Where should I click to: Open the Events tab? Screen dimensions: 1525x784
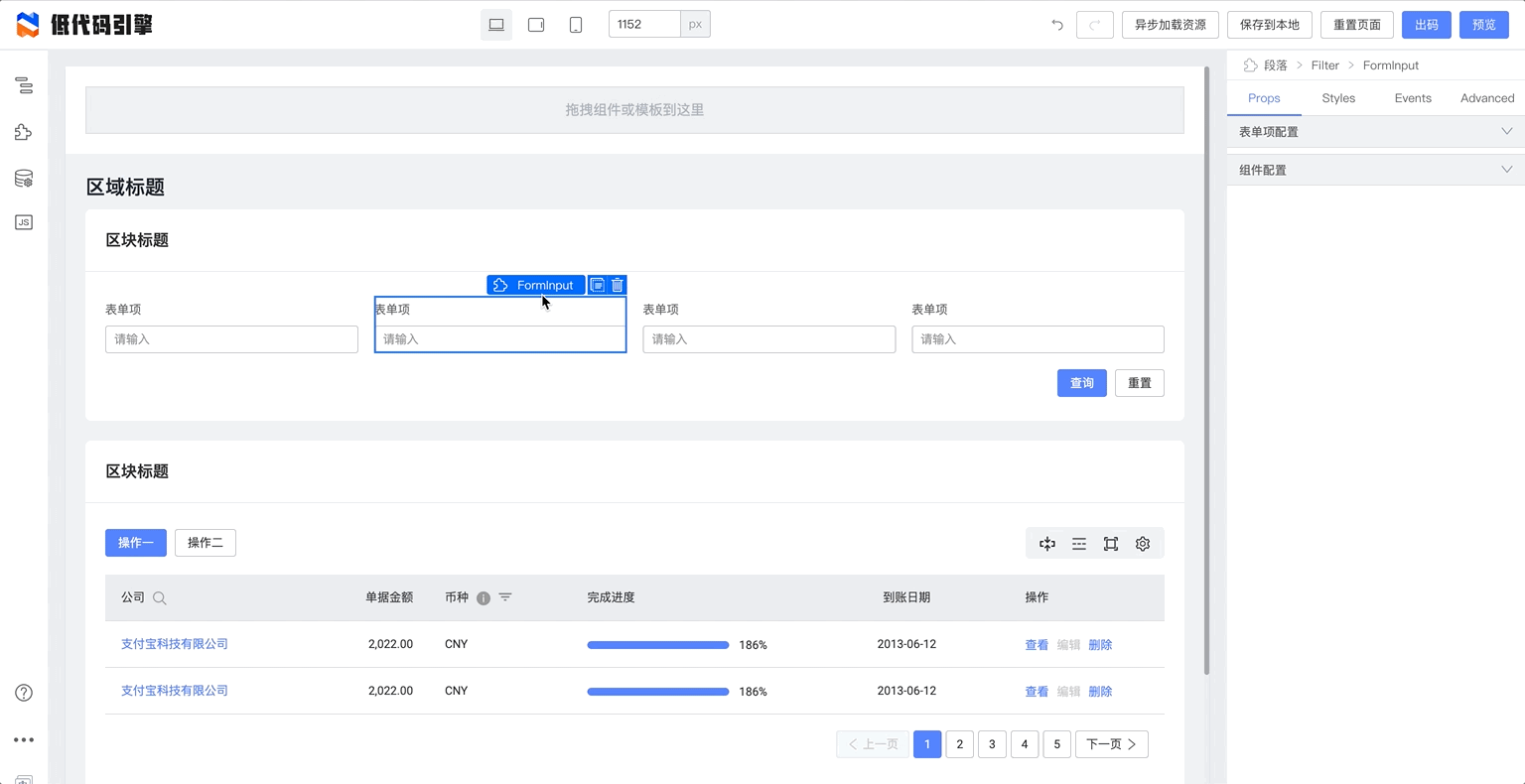coord(1413,98)
